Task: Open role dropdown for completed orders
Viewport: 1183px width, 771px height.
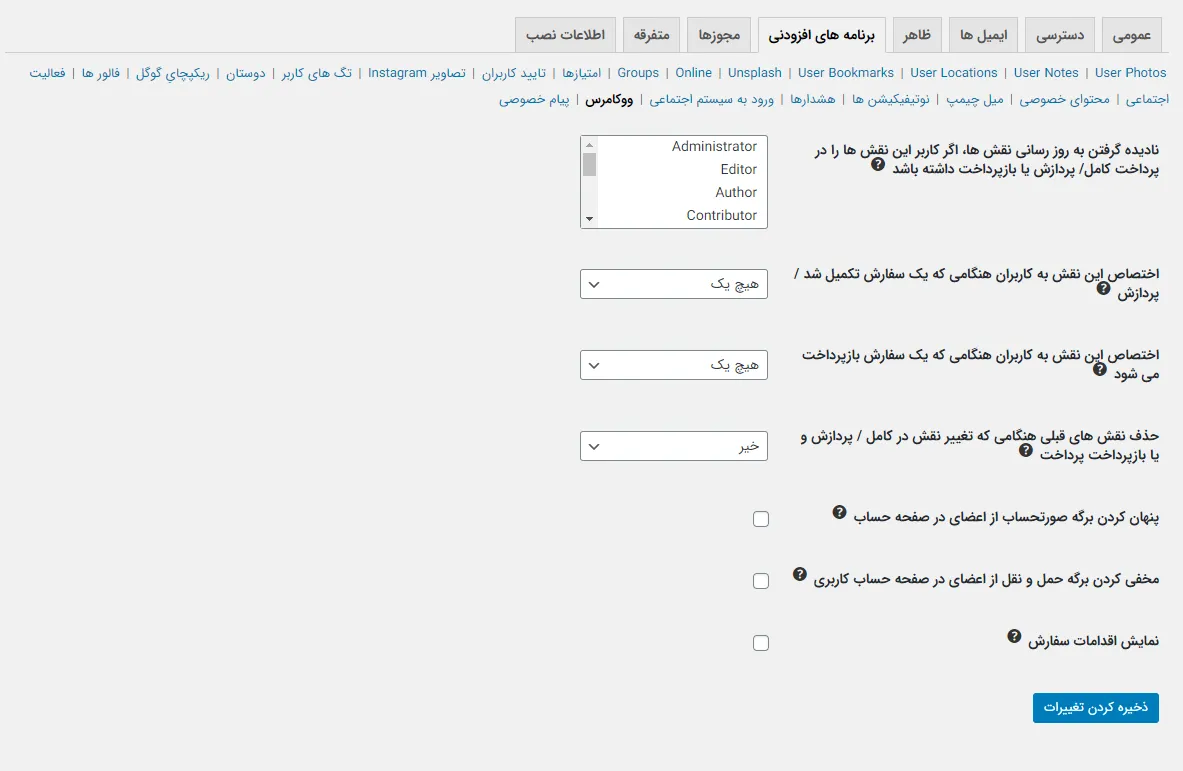Action: [674, 284]
